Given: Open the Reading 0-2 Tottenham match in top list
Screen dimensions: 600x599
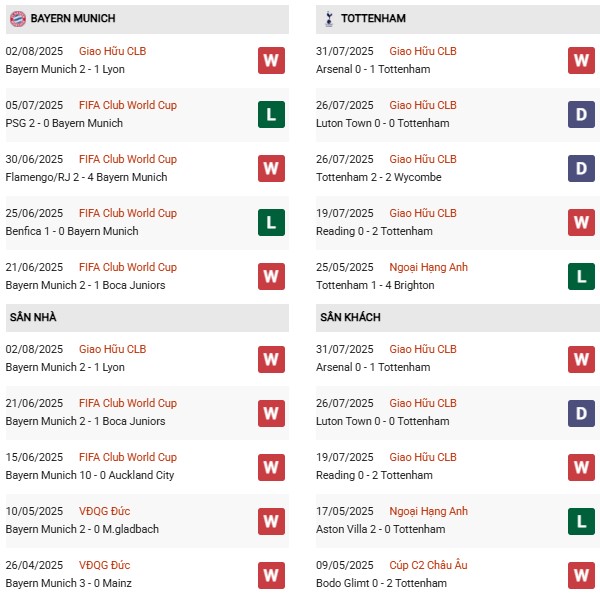Looking at the screenshot, I should coord(373,231).
